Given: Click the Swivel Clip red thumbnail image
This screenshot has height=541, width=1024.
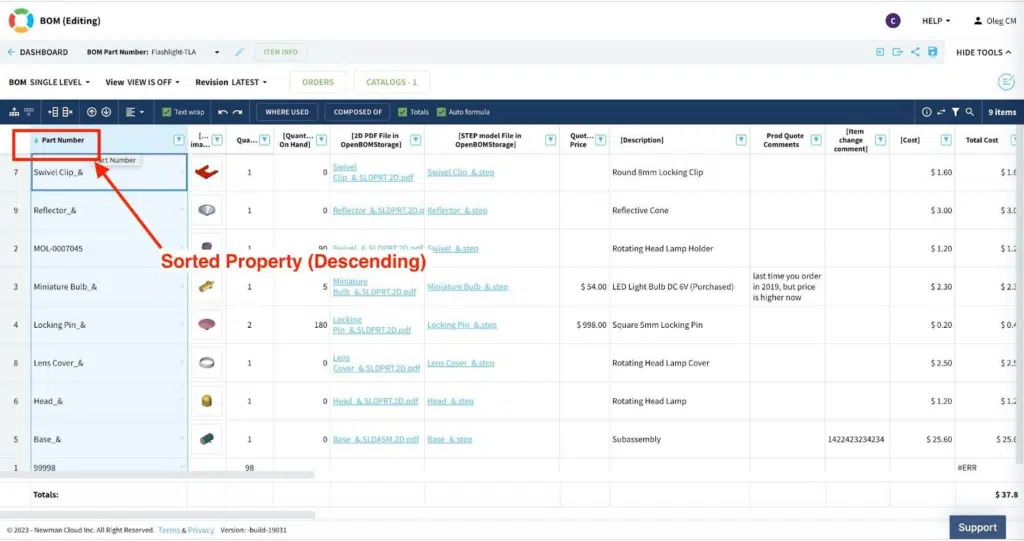Looking at the screenshot, I should pos(206,172).
